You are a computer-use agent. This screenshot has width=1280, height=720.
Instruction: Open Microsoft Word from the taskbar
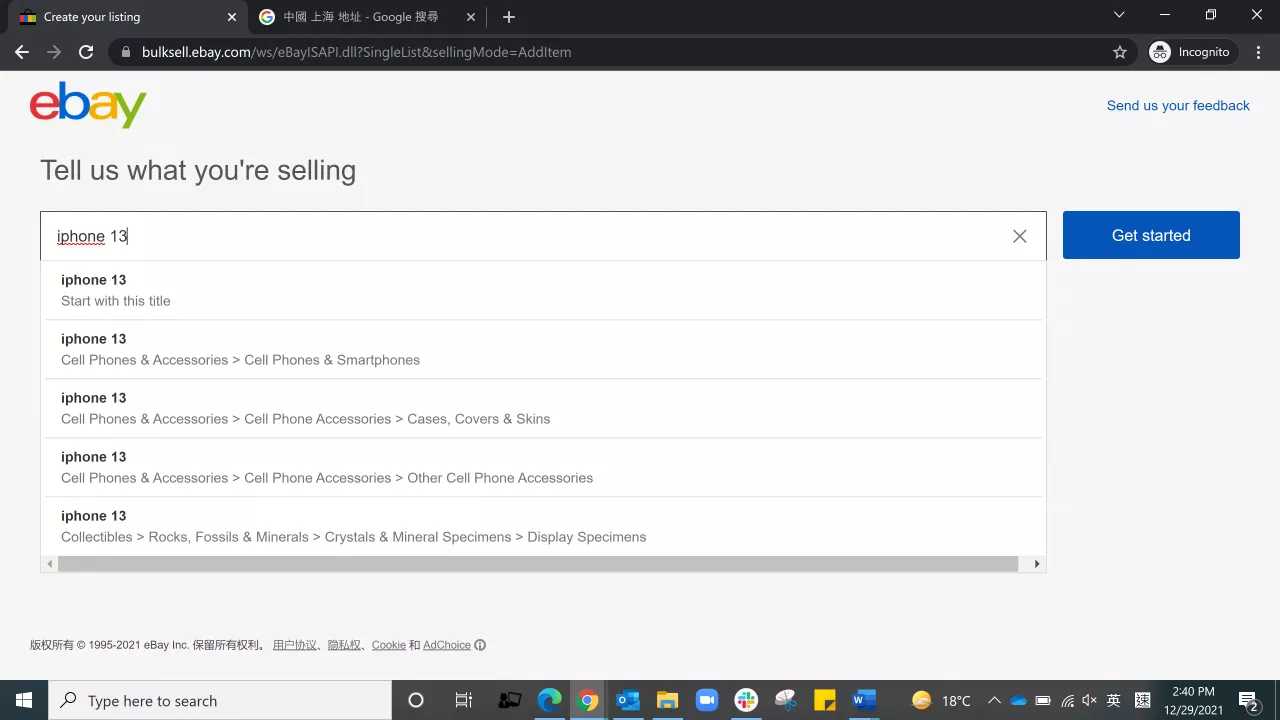tap(864, 700)
